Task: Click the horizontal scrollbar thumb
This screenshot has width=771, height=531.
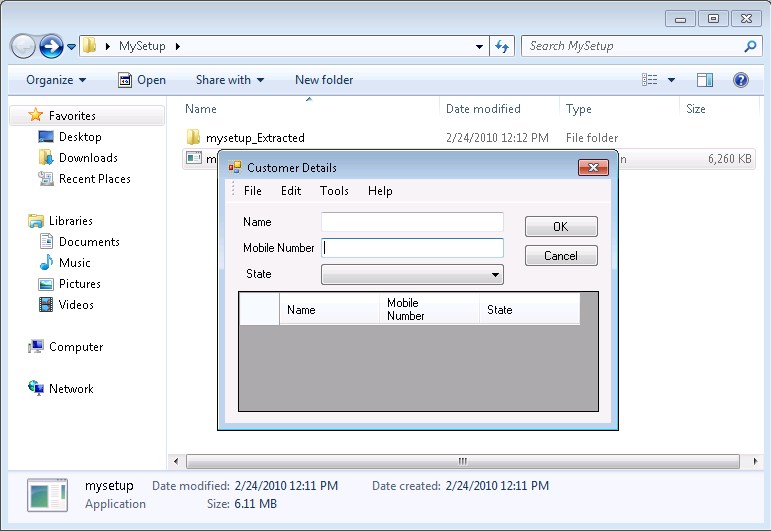Action: click(463, 461)
